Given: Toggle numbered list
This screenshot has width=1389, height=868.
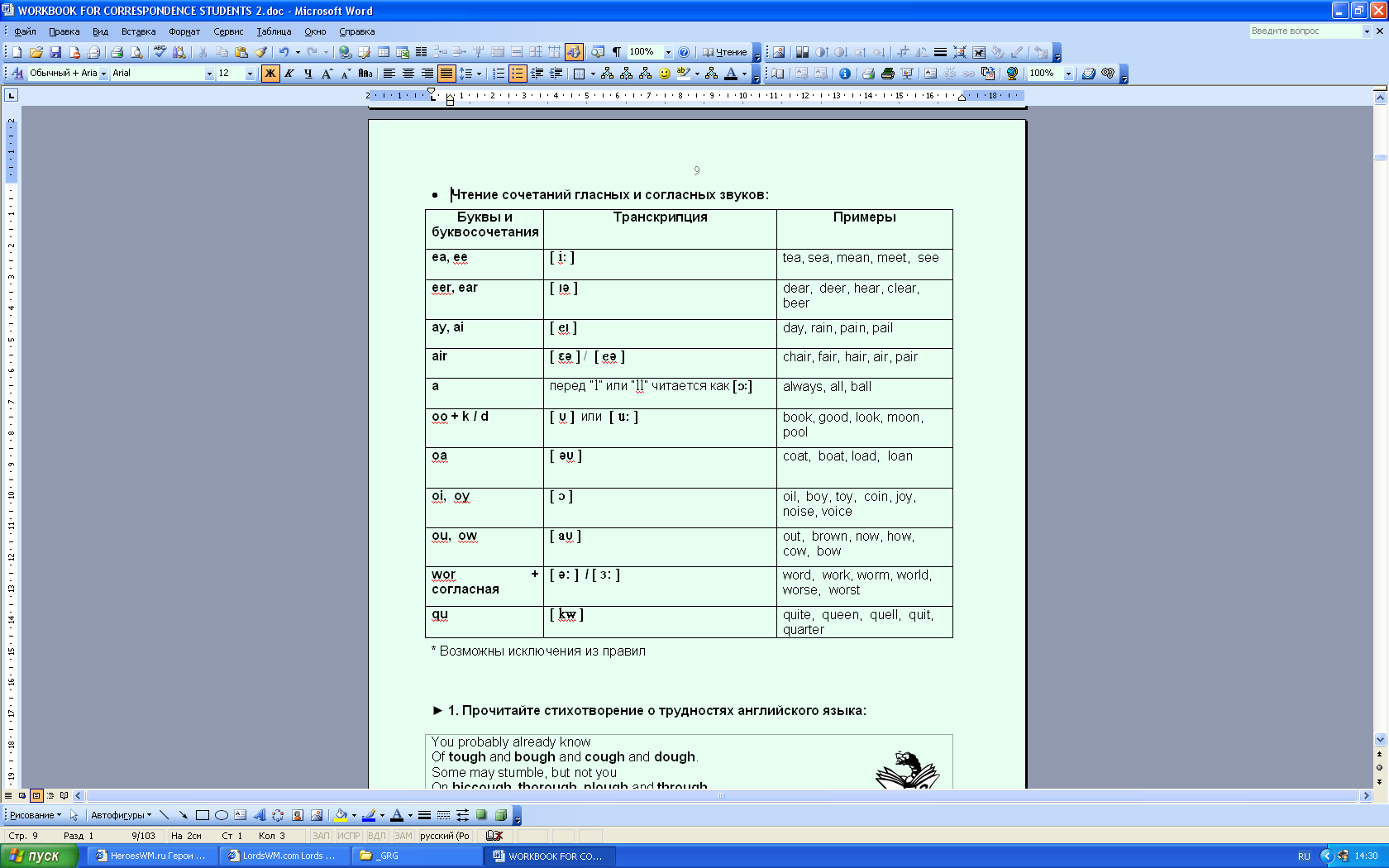Looking at the screenshot, I should (x=499, y=74).
